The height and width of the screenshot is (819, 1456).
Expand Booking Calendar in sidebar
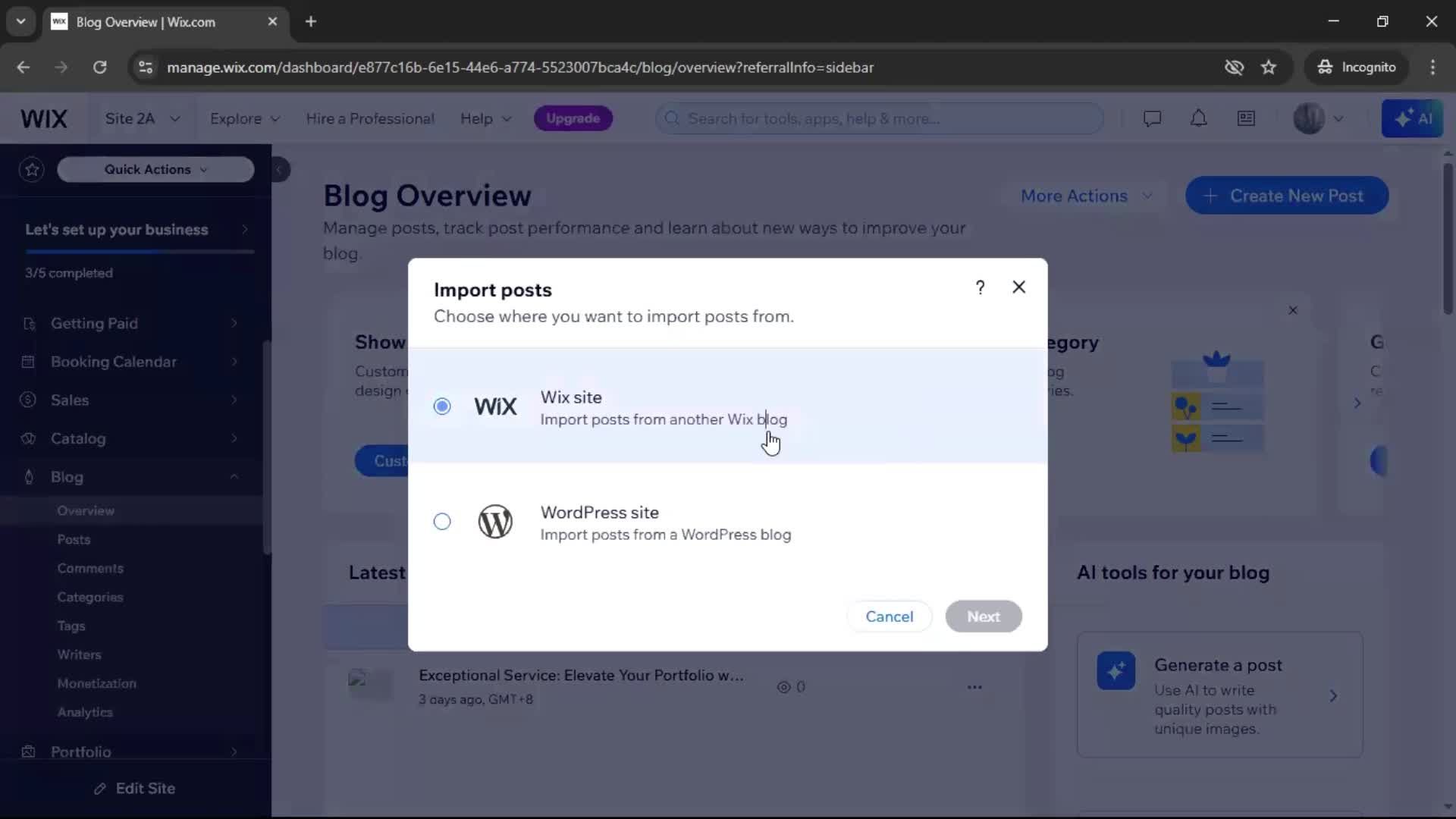130,362
